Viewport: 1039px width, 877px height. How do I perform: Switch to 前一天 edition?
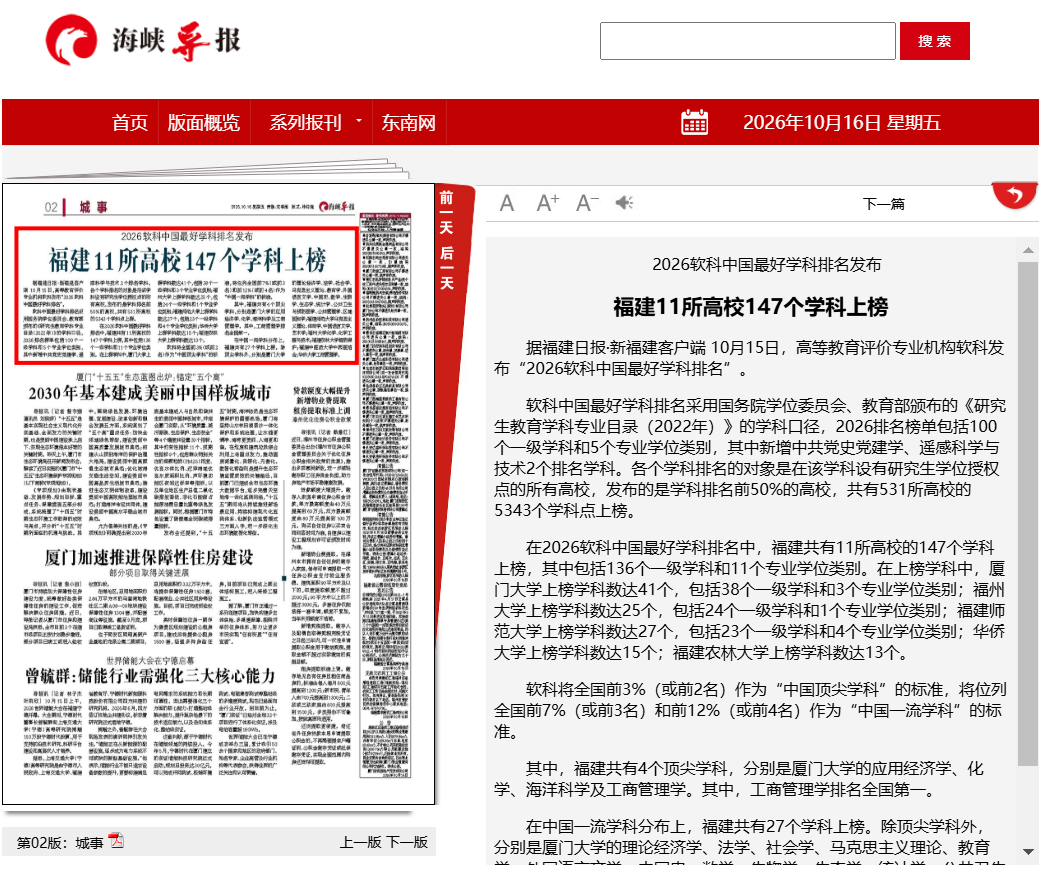pos(447,213)
